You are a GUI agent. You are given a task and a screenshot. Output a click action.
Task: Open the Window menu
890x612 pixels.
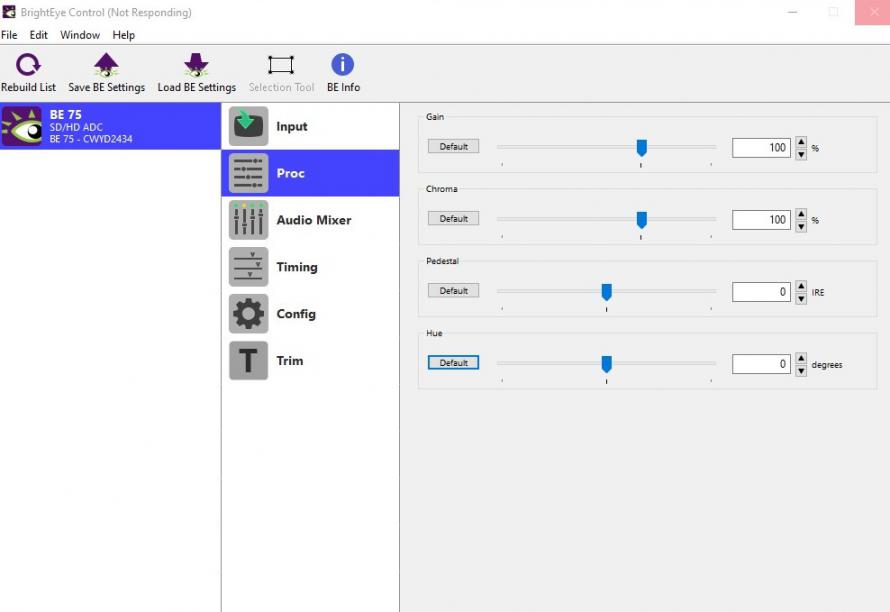click(80, 35)
